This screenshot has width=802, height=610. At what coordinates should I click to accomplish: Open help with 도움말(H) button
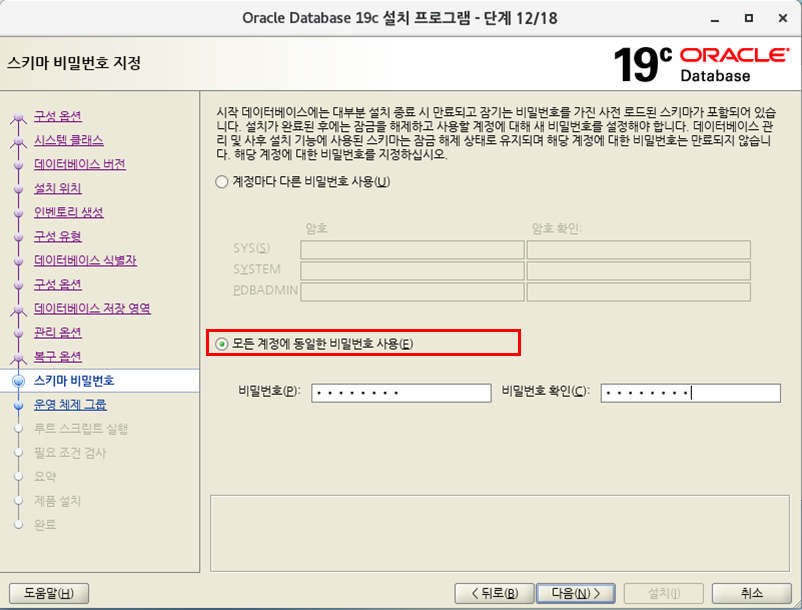[x=49, y=593]
